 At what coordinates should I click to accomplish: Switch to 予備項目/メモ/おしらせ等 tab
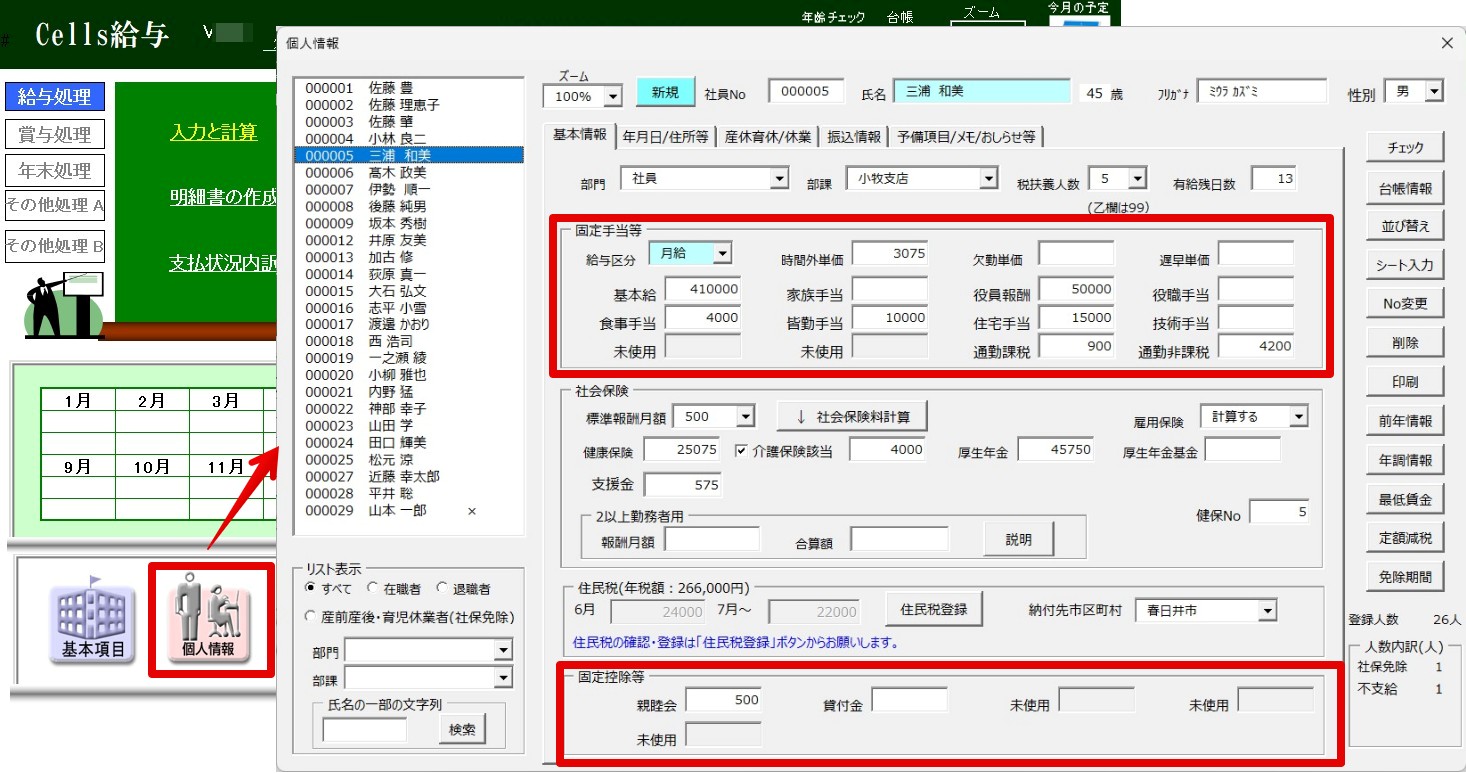[966, 137]
